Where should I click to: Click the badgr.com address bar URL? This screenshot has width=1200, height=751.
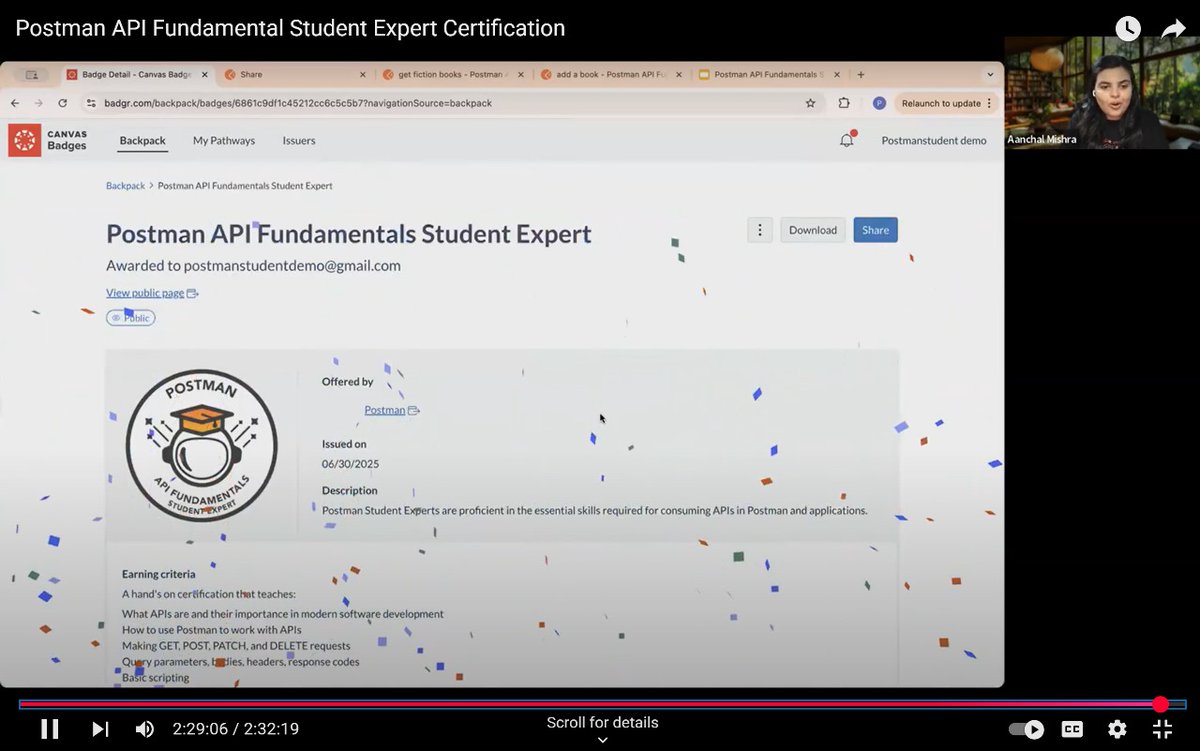(298, 103)
